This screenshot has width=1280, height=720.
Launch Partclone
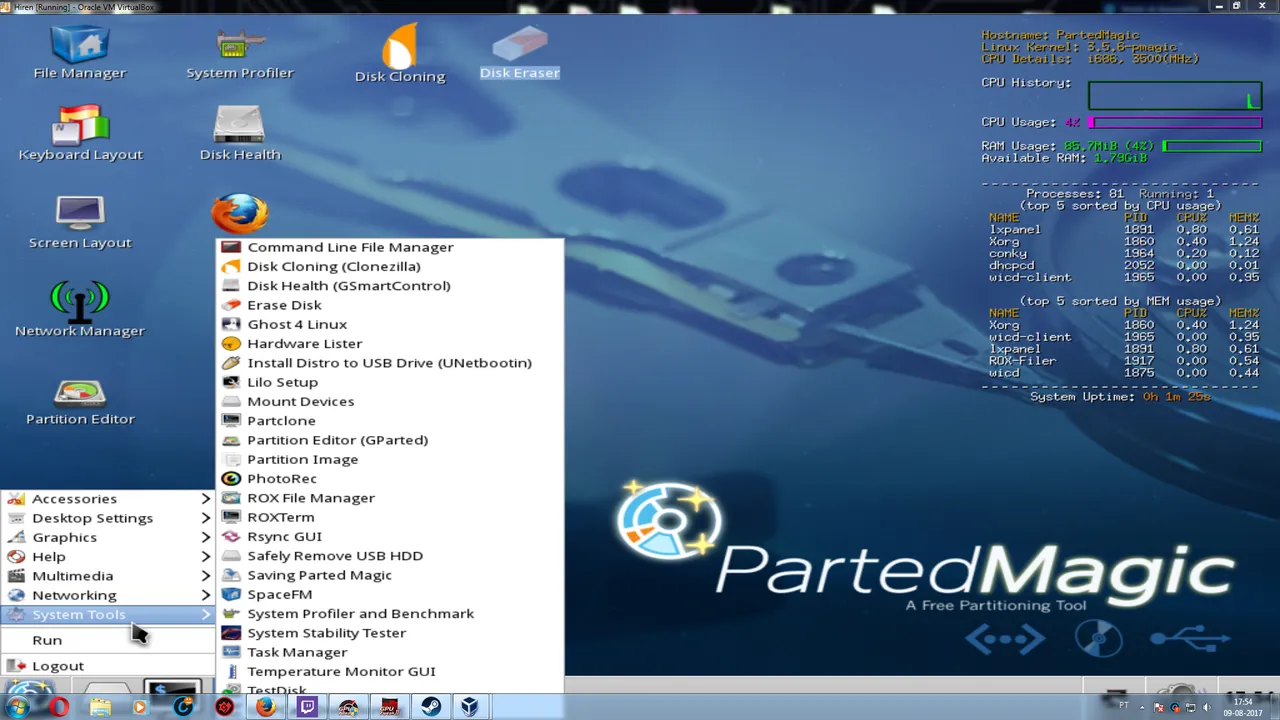click(x=390, y=421)
